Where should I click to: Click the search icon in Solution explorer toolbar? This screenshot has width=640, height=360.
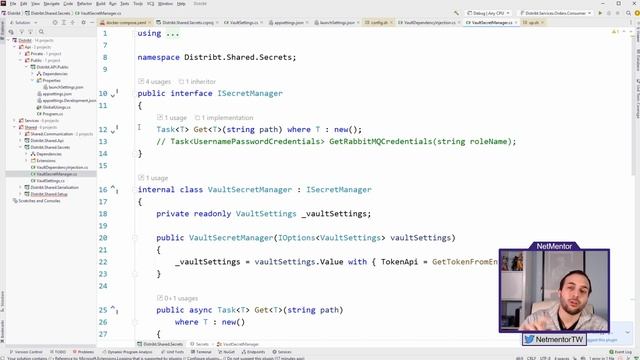(41, 32)
